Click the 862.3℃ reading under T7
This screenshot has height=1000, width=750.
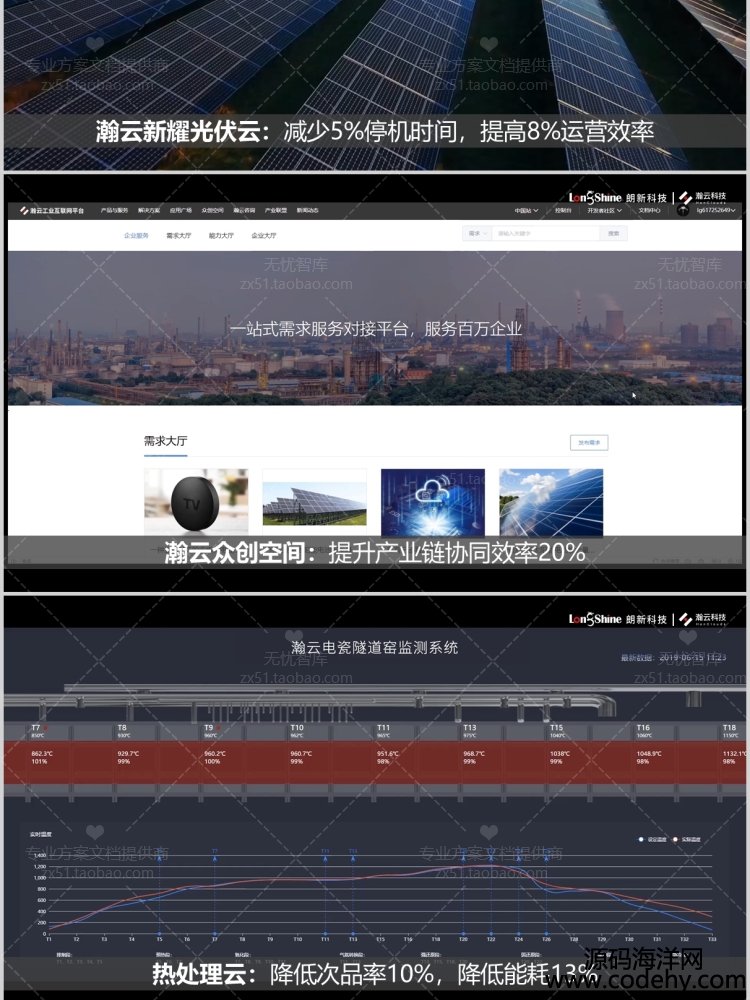click(x=42, y=754)
